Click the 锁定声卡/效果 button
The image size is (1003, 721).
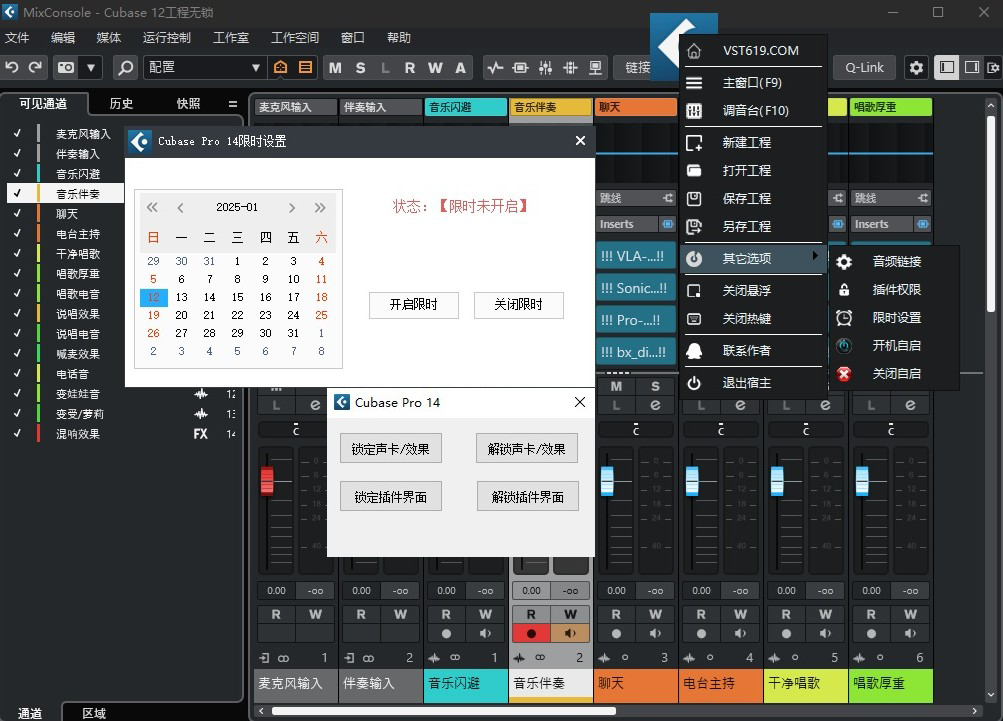(x=390, y=448)
